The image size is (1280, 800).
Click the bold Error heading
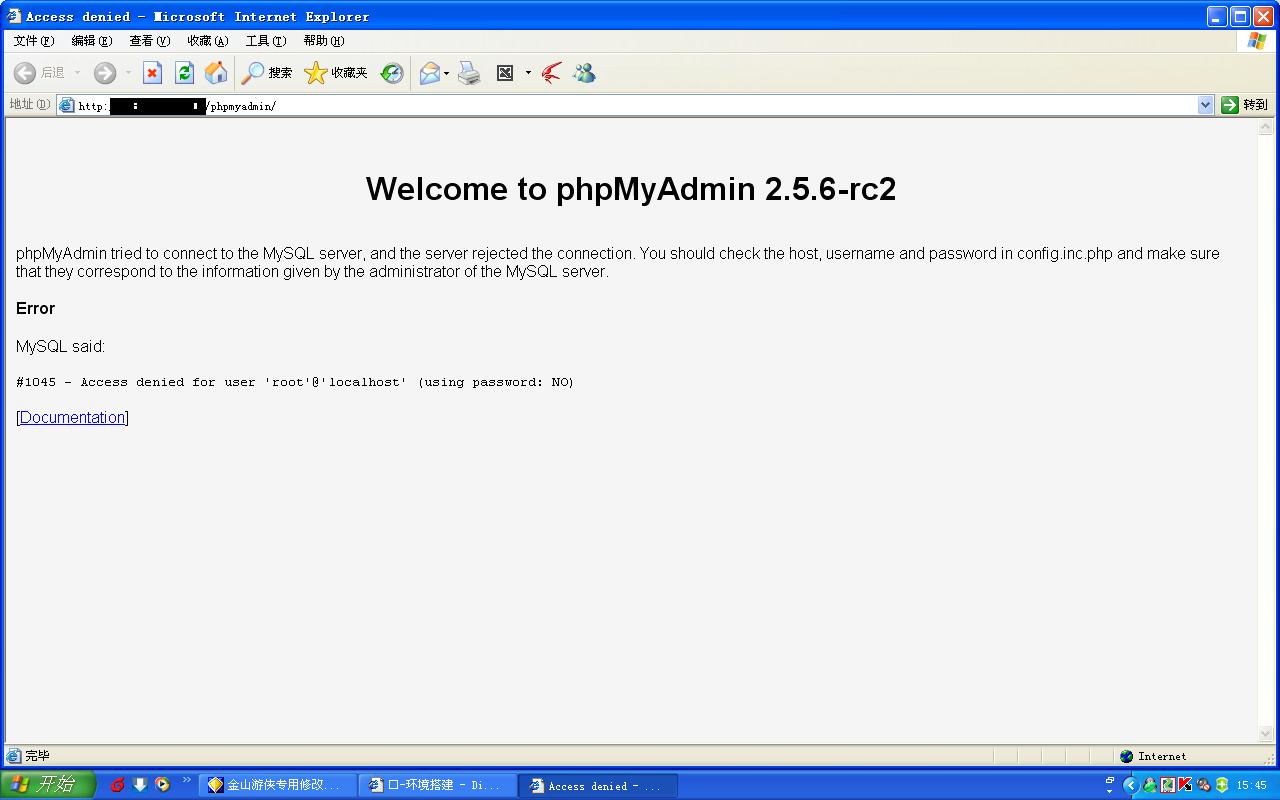[x=35, y=308]
